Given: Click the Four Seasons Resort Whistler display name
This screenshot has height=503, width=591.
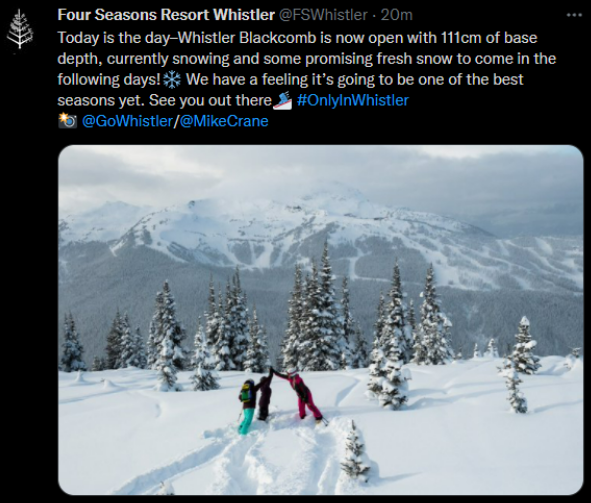Looking at the screenshot, I should pyautogui.click(x=166, y=15).
